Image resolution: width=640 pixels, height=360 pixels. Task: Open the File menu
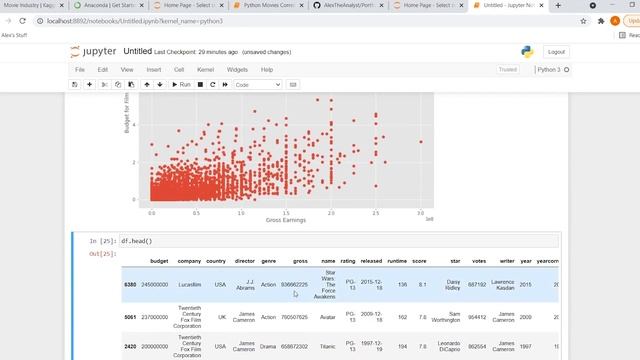(80, 70)
